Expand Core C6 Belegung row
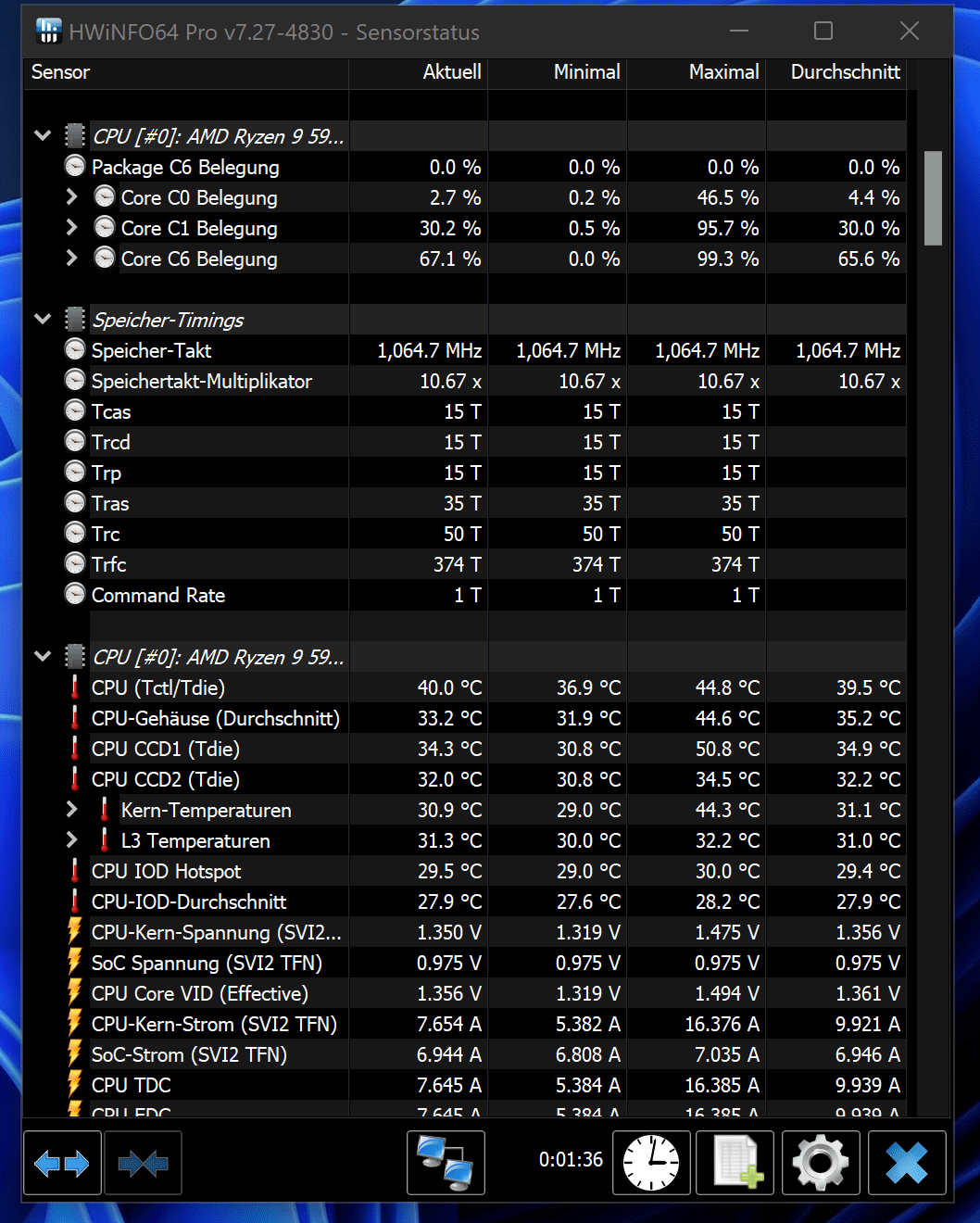Viewport: 980px width, 1223px height. click(x=72, y=258)
